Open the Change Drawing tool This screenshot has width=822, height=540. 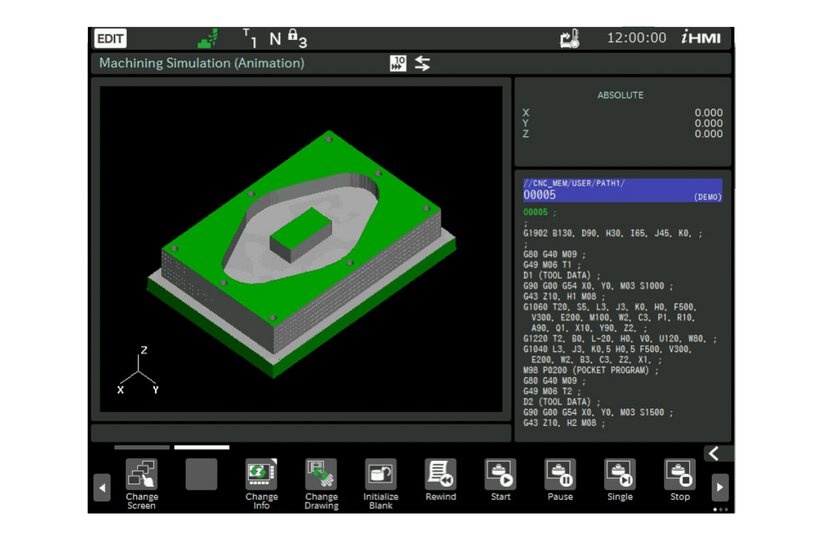click(x=321, y=475)
